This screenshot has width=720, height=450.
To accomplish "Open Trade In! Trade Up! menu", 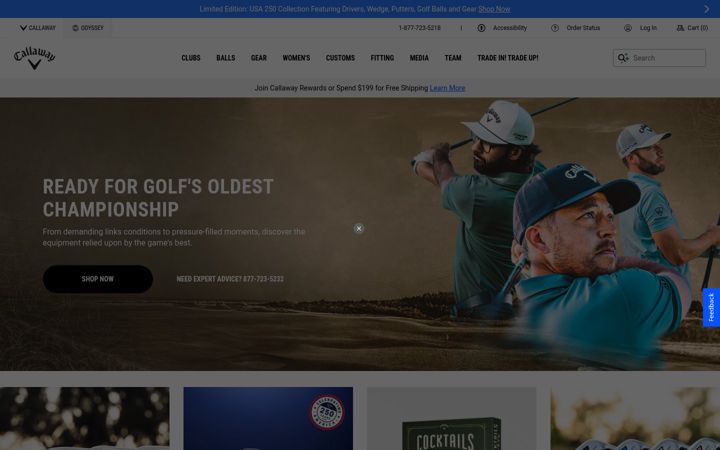I will coord(508,58).
